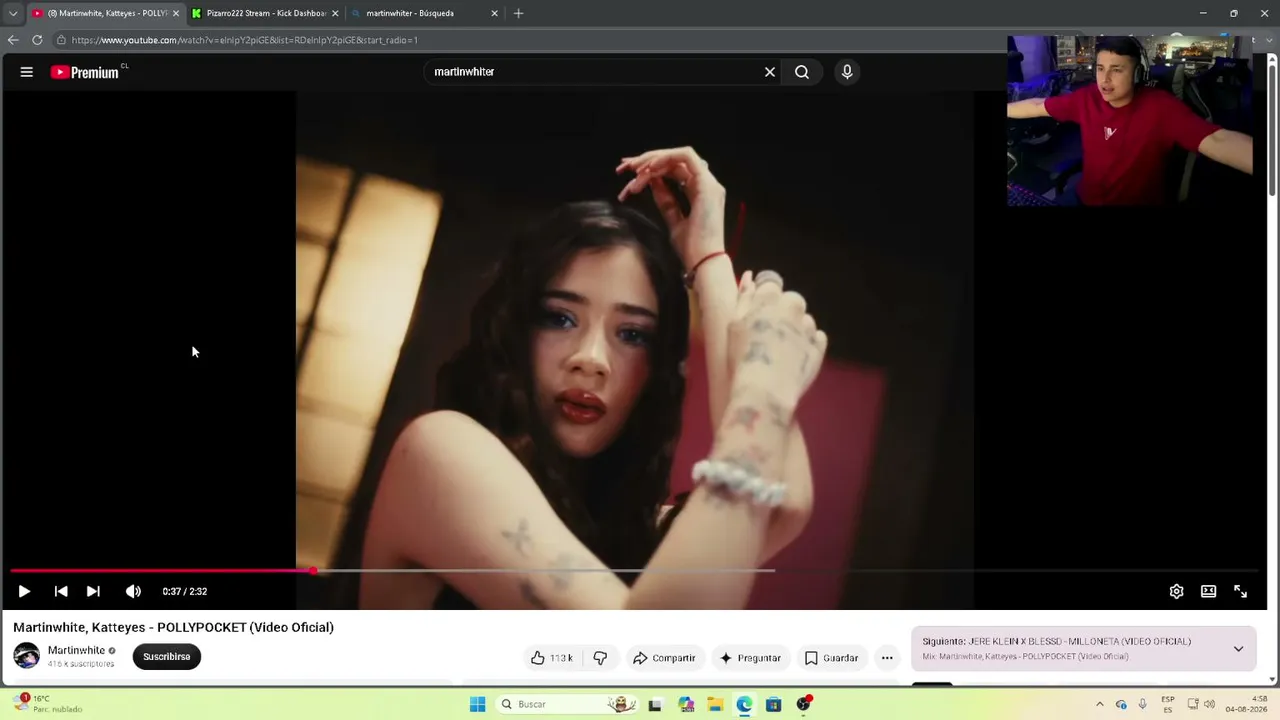The image size is (1280, 720).
Task: Start voice search with the microphone
Action: [847, 72]
